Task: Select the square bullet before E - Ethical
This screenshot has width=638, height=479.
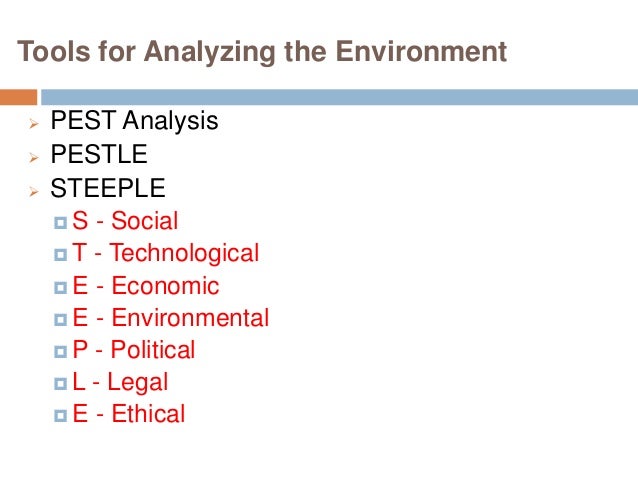Action: tap(62, 415)
